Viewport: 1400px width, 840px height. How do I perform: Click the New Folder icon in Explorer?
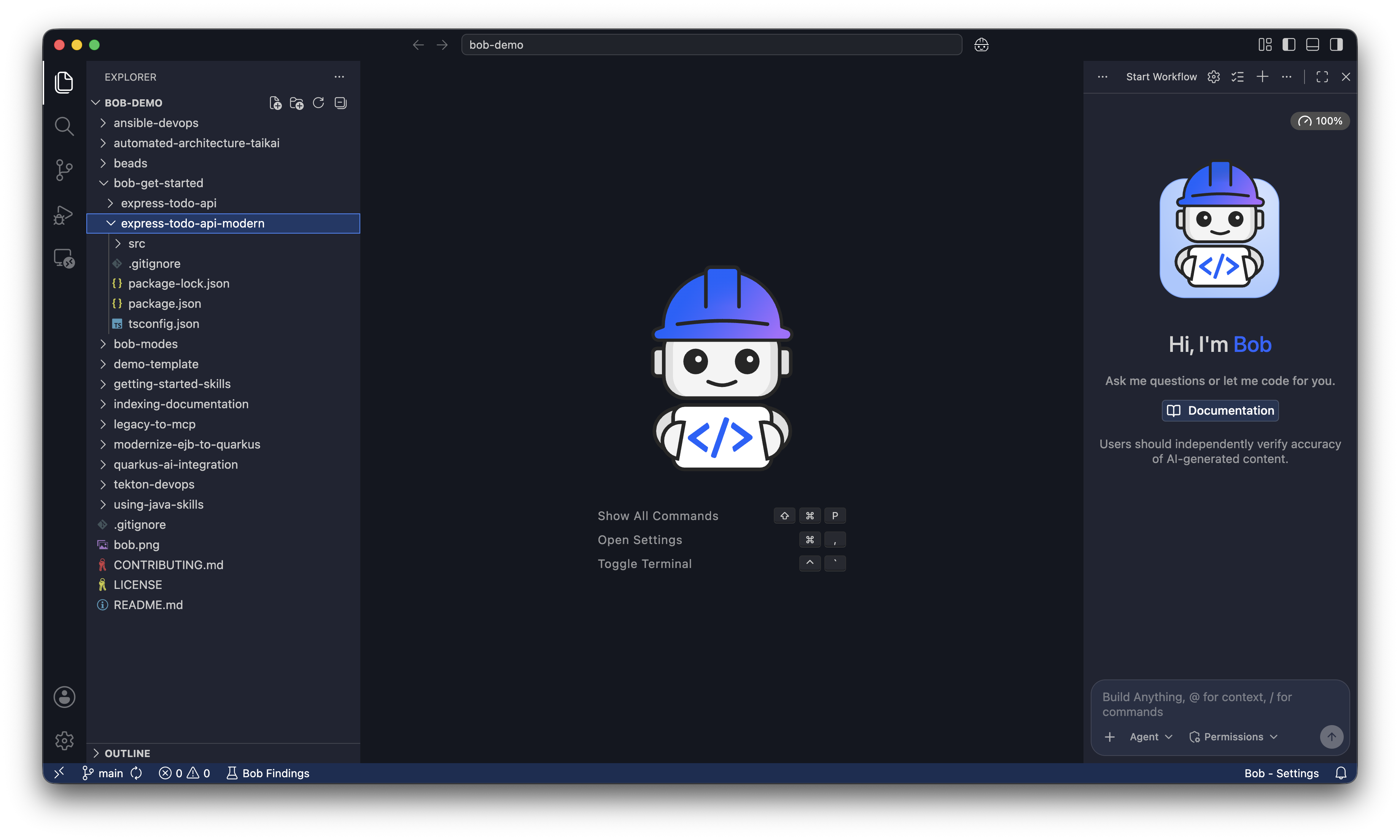(x=296, y=103)
